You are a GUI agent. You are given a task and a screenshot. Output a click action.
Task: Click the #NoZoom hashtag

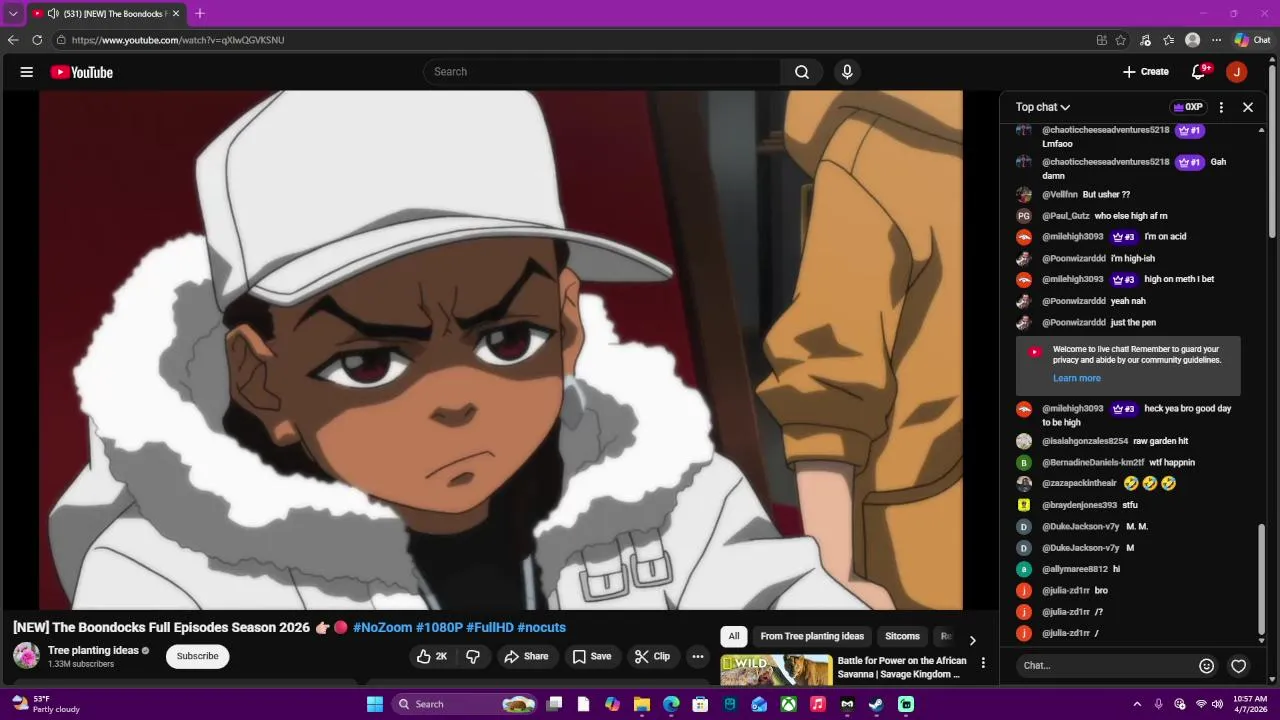382,628
